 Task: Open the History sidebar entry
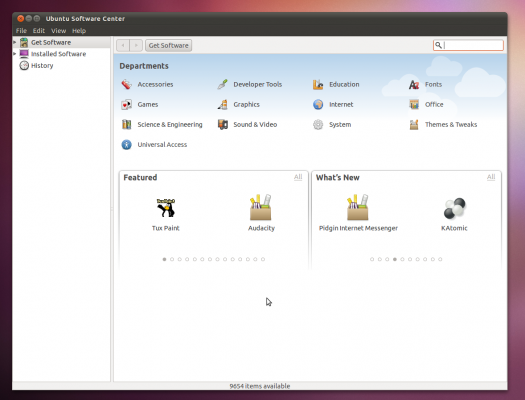click(36, 65)
